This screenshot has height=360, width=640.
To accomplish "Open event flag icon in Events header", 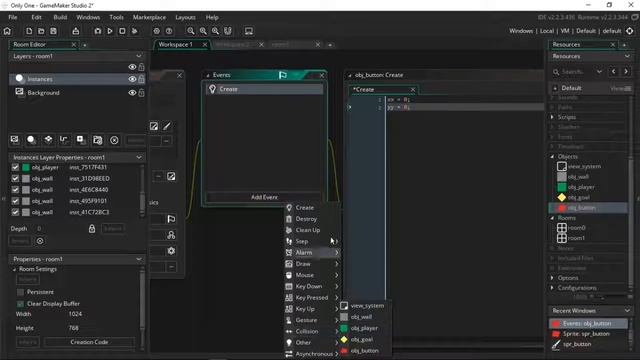I will click(282, 75).
